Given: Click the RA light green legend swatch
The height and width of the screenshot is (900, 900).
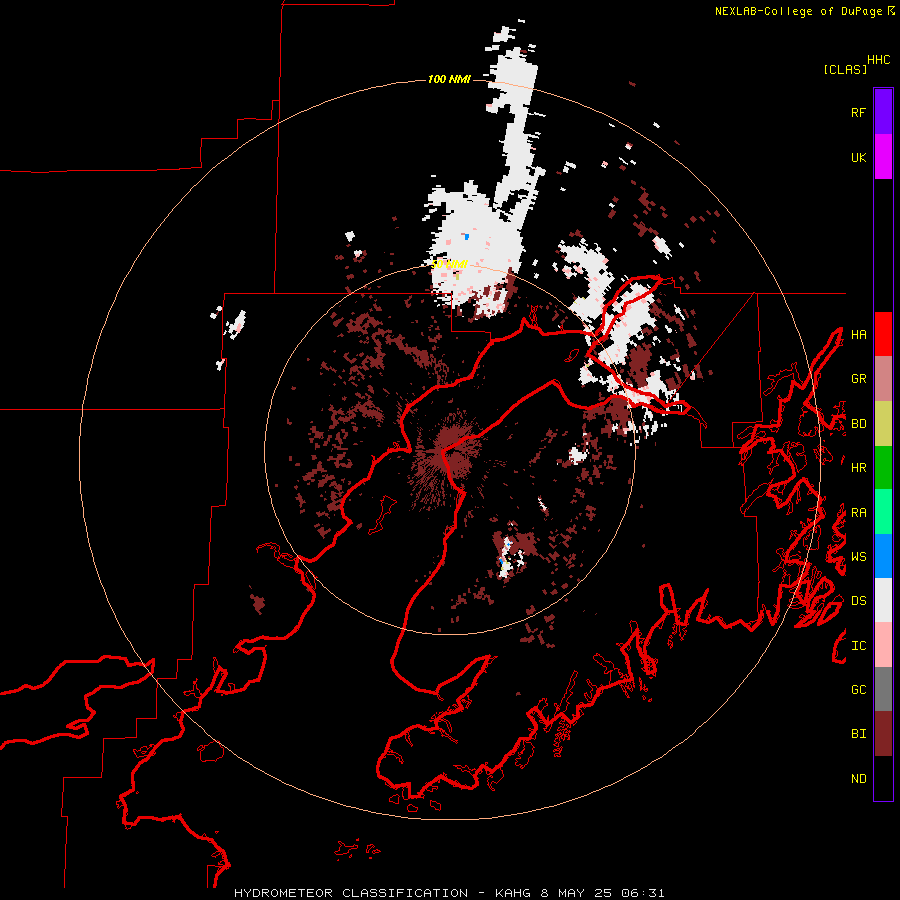Looking at the screenshot, I should click(883, 512).
